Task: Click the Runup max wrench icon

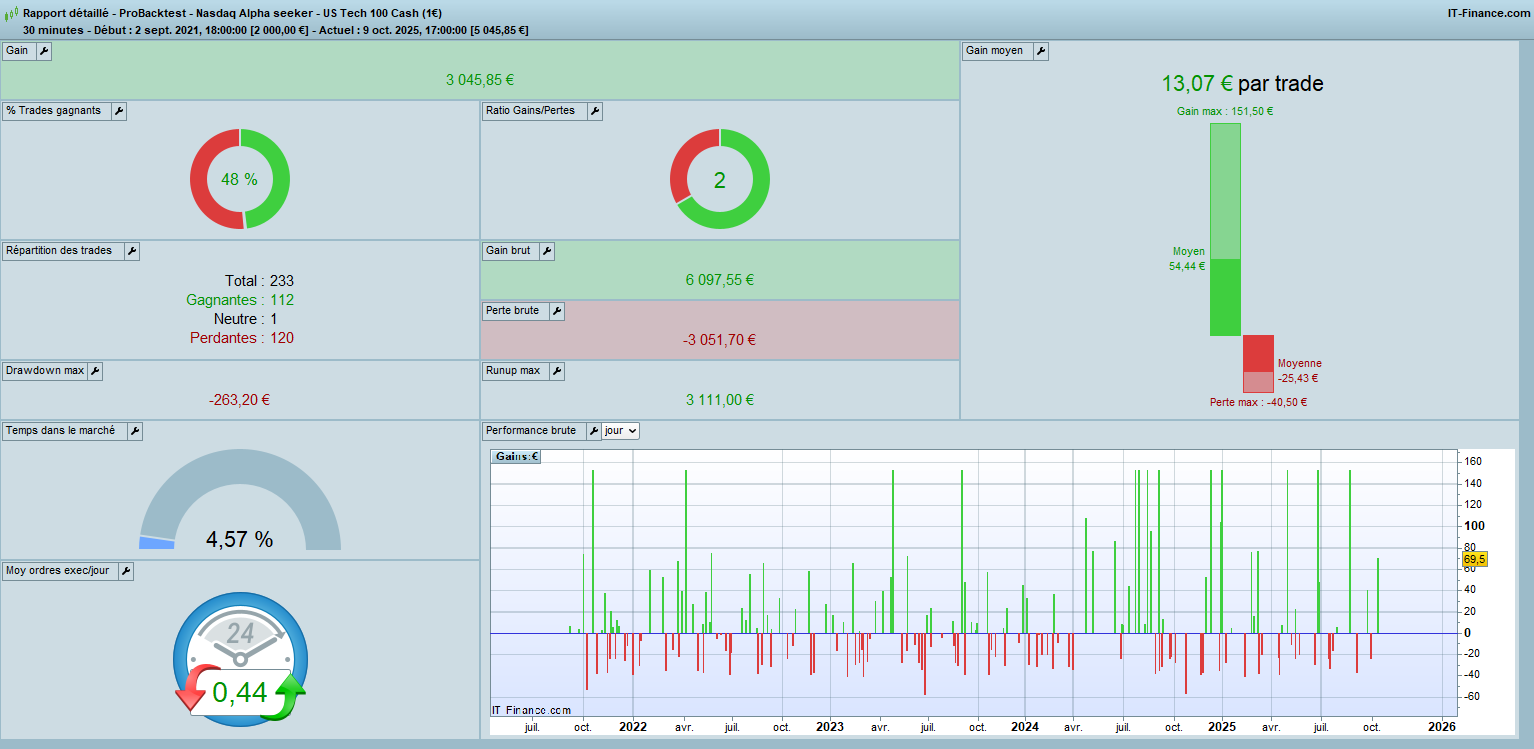Action: pos(556,371)
